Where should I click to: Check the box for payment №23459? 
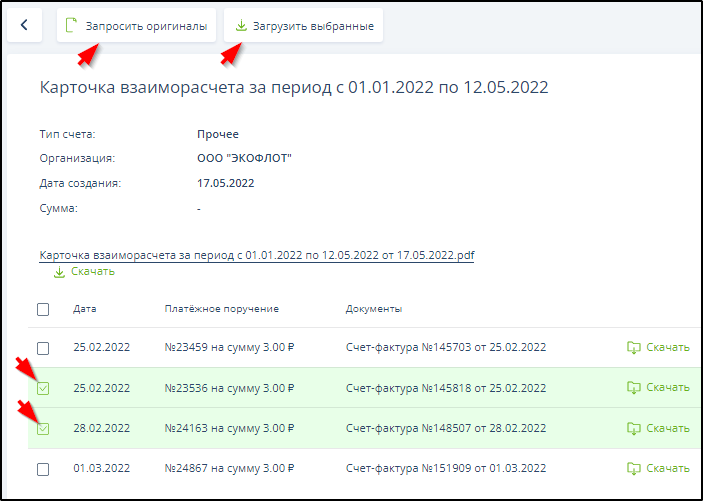click(43, 348)
